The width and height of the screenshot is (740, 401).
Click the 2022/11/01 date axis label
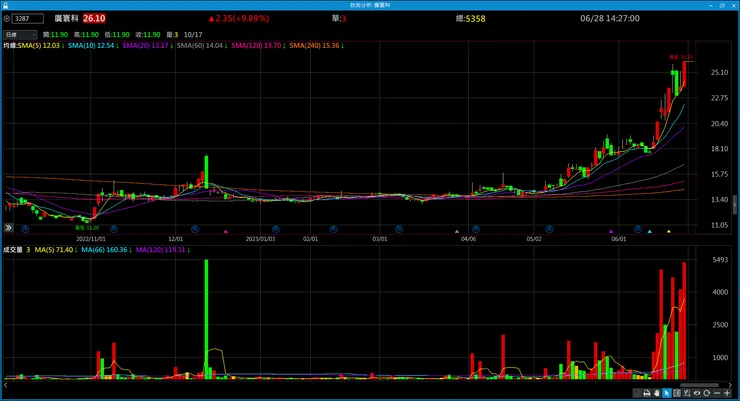[x=91, y=239]
